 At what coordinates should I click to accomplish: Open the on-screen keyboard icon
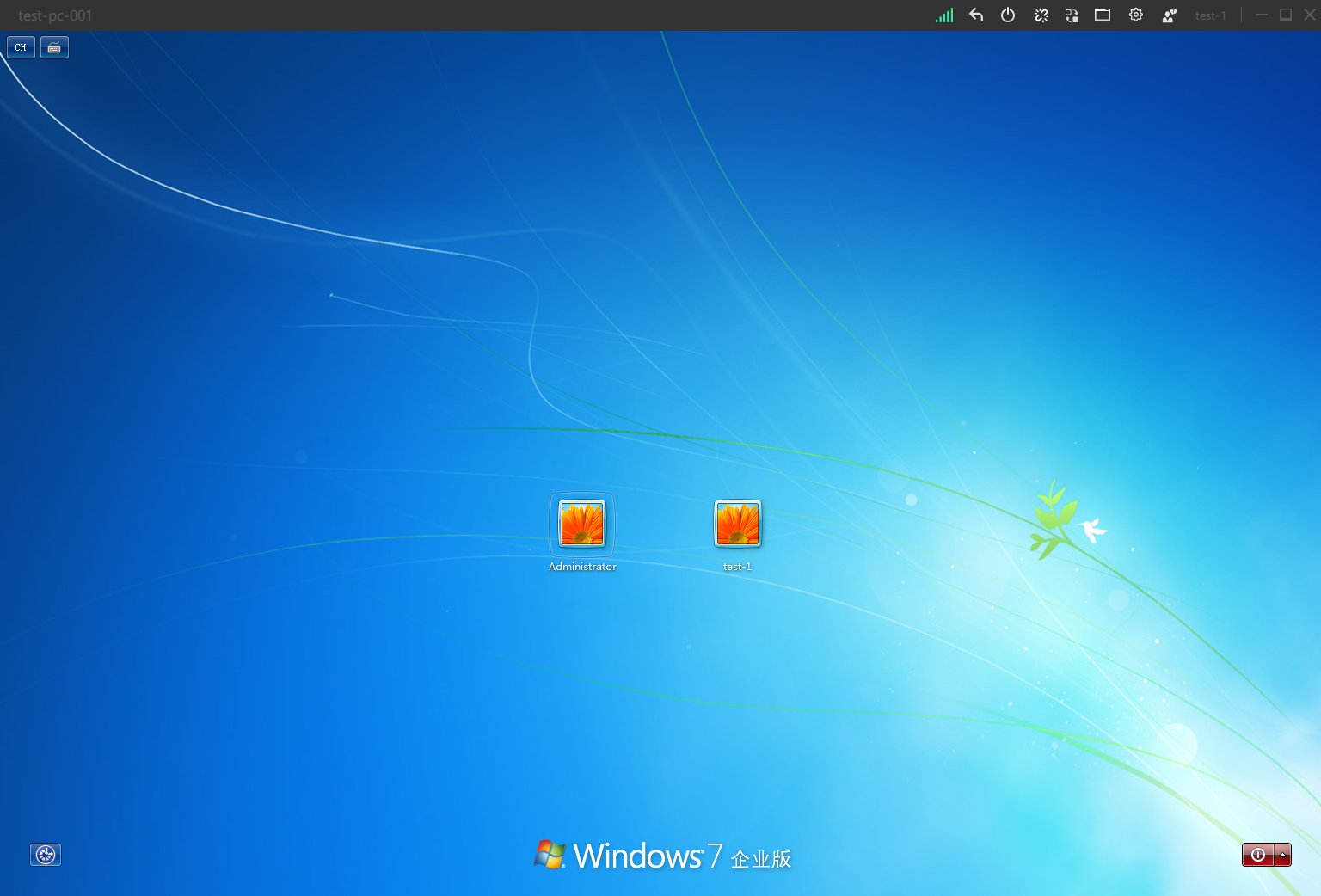[x=54, y=47]
